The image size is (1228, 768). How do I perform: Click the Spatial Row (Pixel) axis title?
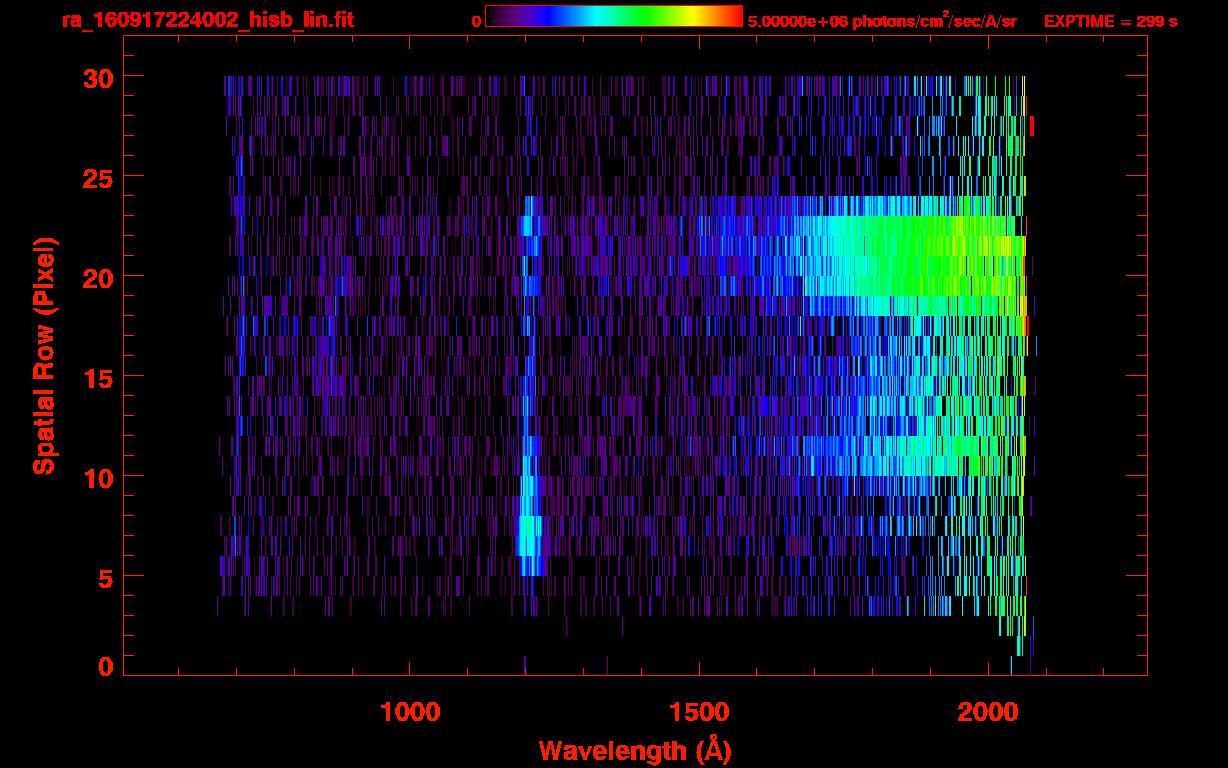(x=44, y=356)
